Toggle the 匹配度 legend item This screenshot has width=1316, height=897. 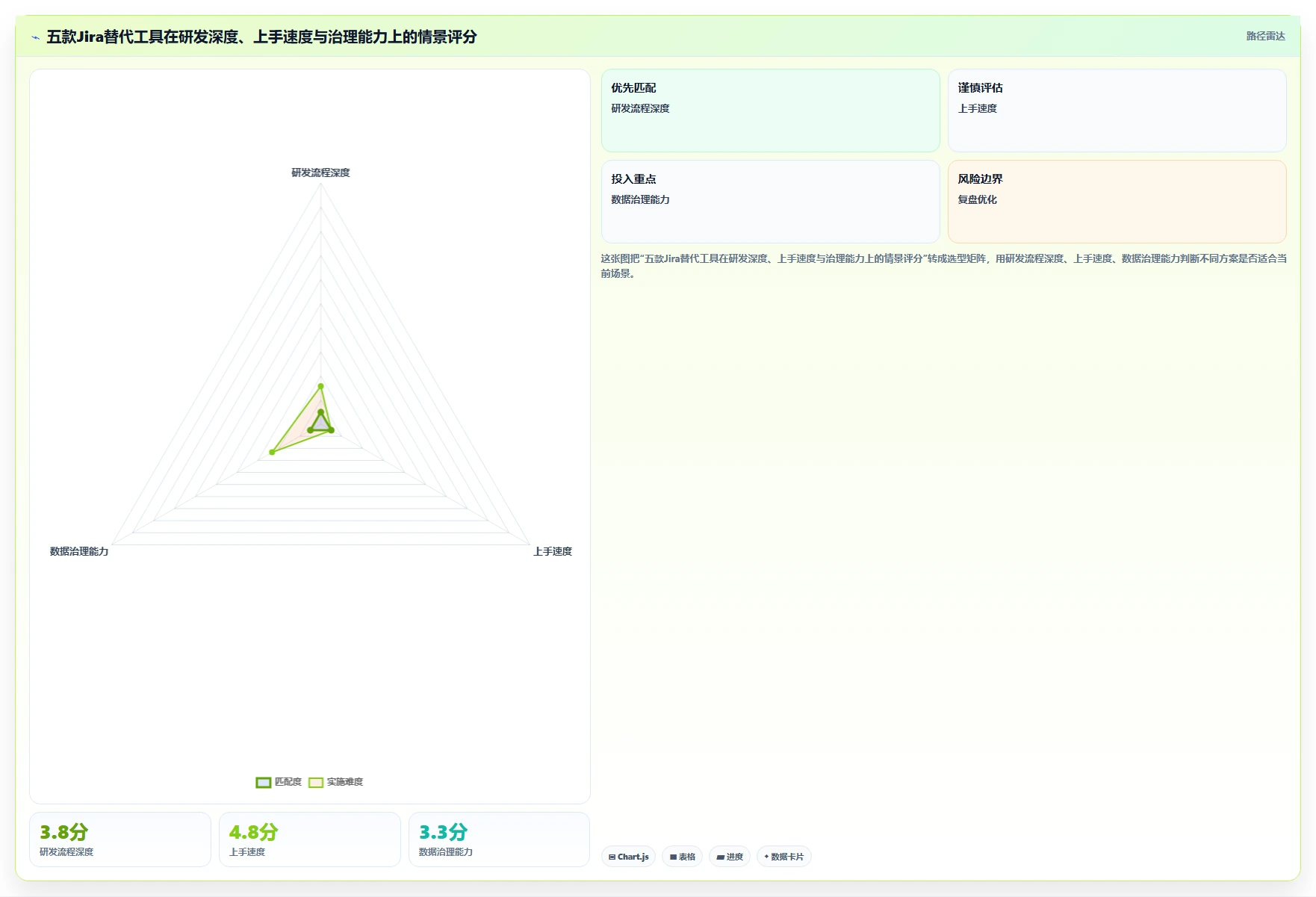[279, 782]
